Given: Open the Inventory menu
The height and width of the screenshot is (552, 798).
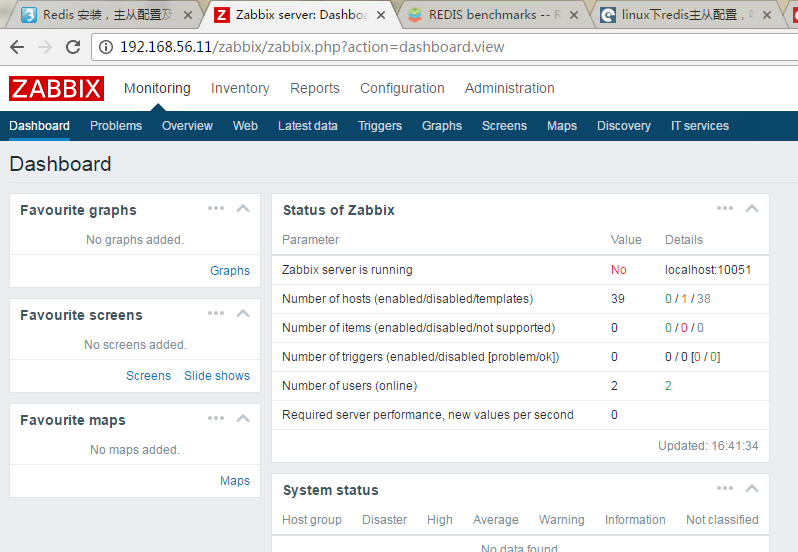Looking at the screenshot, I should pos(240,89).
